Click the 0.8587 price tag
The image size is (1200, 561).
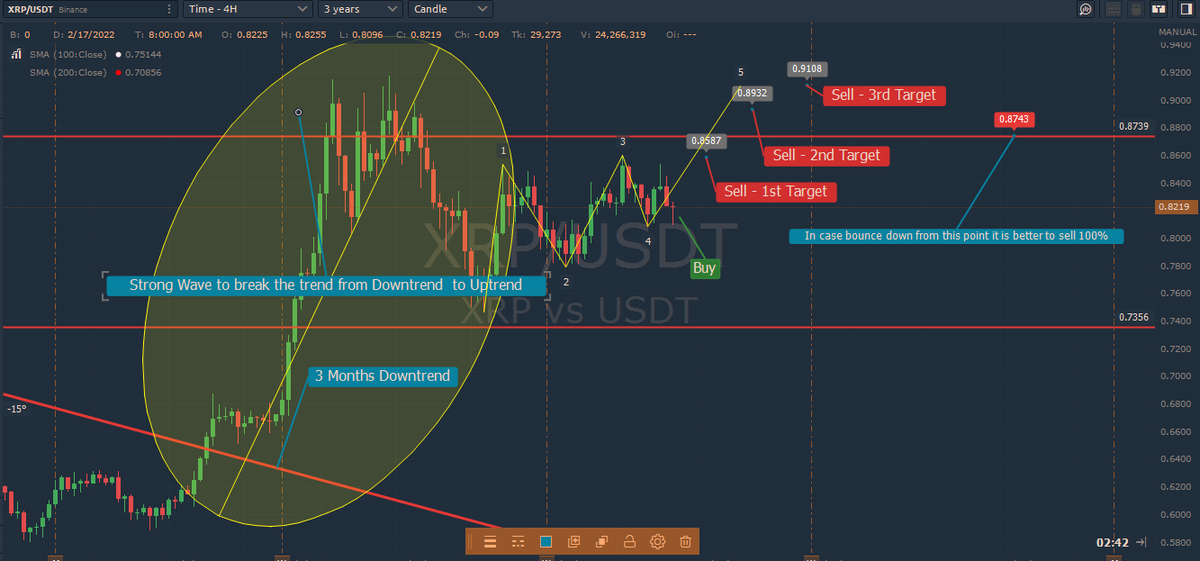[704, 142]
